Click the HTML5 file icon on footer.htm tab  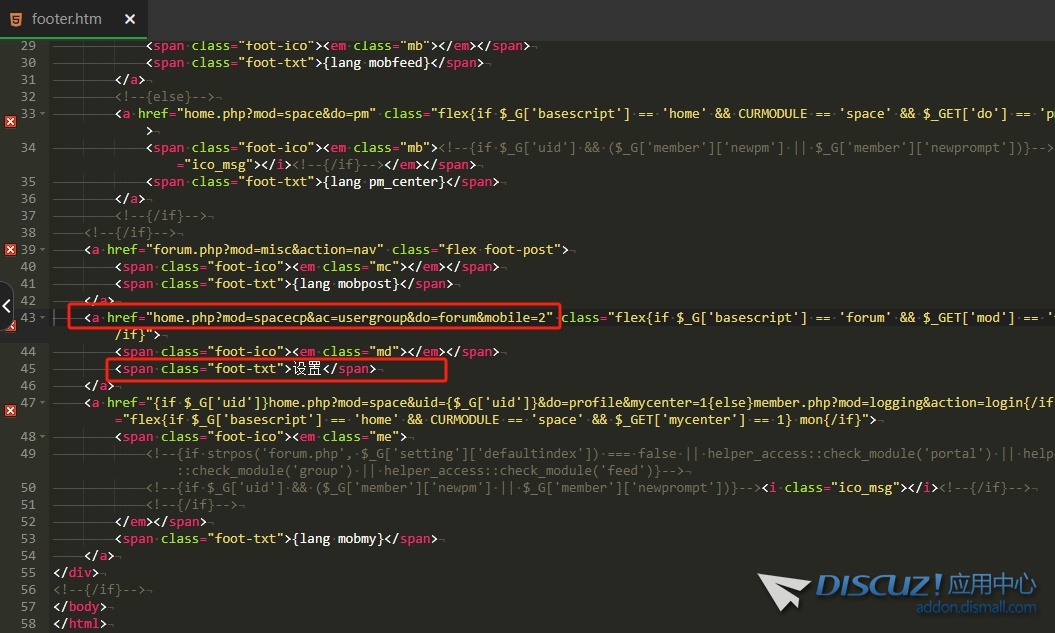(x=17, y=19)
